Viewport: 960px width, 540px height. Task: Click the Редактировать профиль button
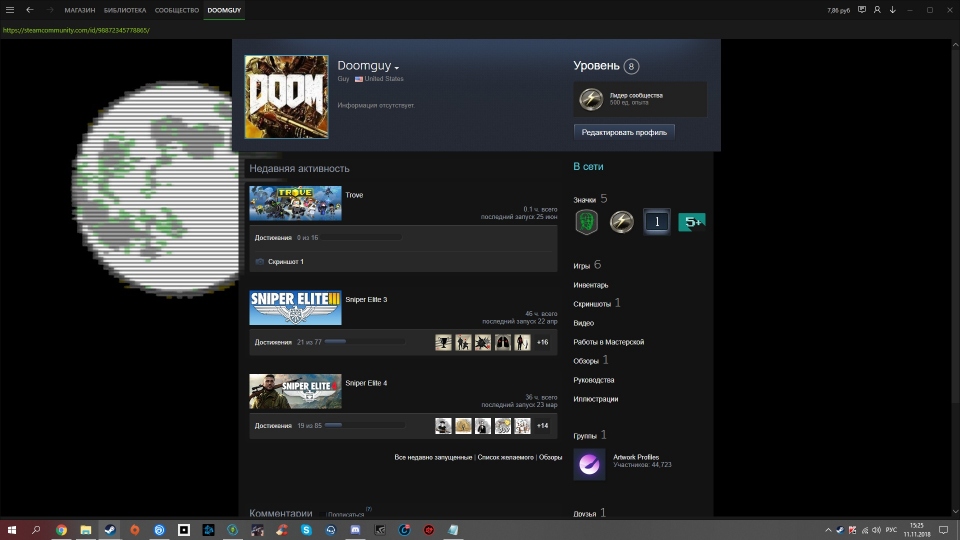(x=624, y=132)
